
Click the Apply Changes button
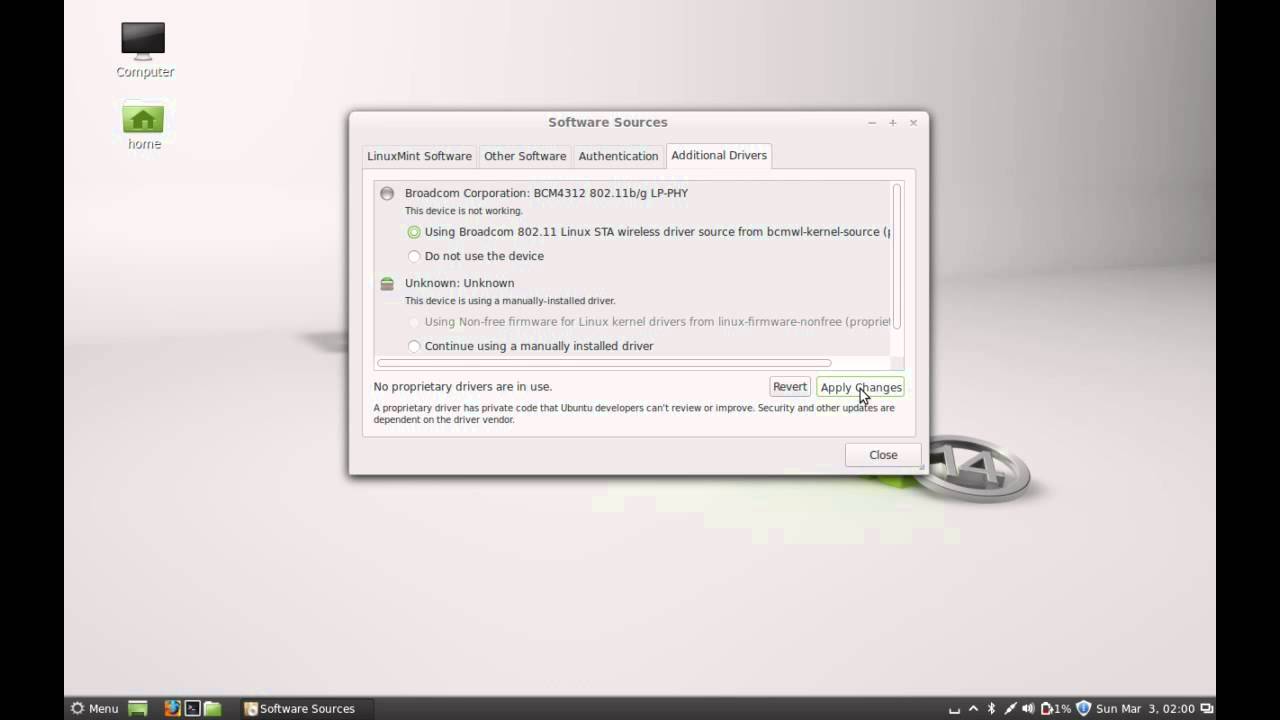pyautogui.click(x=860, y=387)
